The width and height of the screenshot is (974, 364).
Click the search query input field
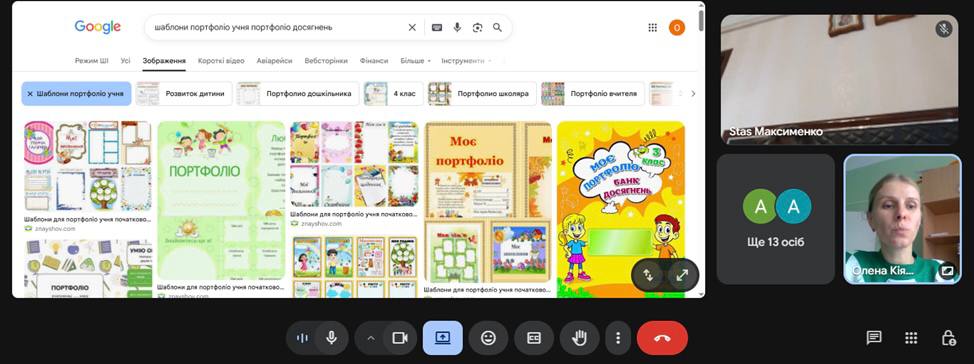coord(276,27)
